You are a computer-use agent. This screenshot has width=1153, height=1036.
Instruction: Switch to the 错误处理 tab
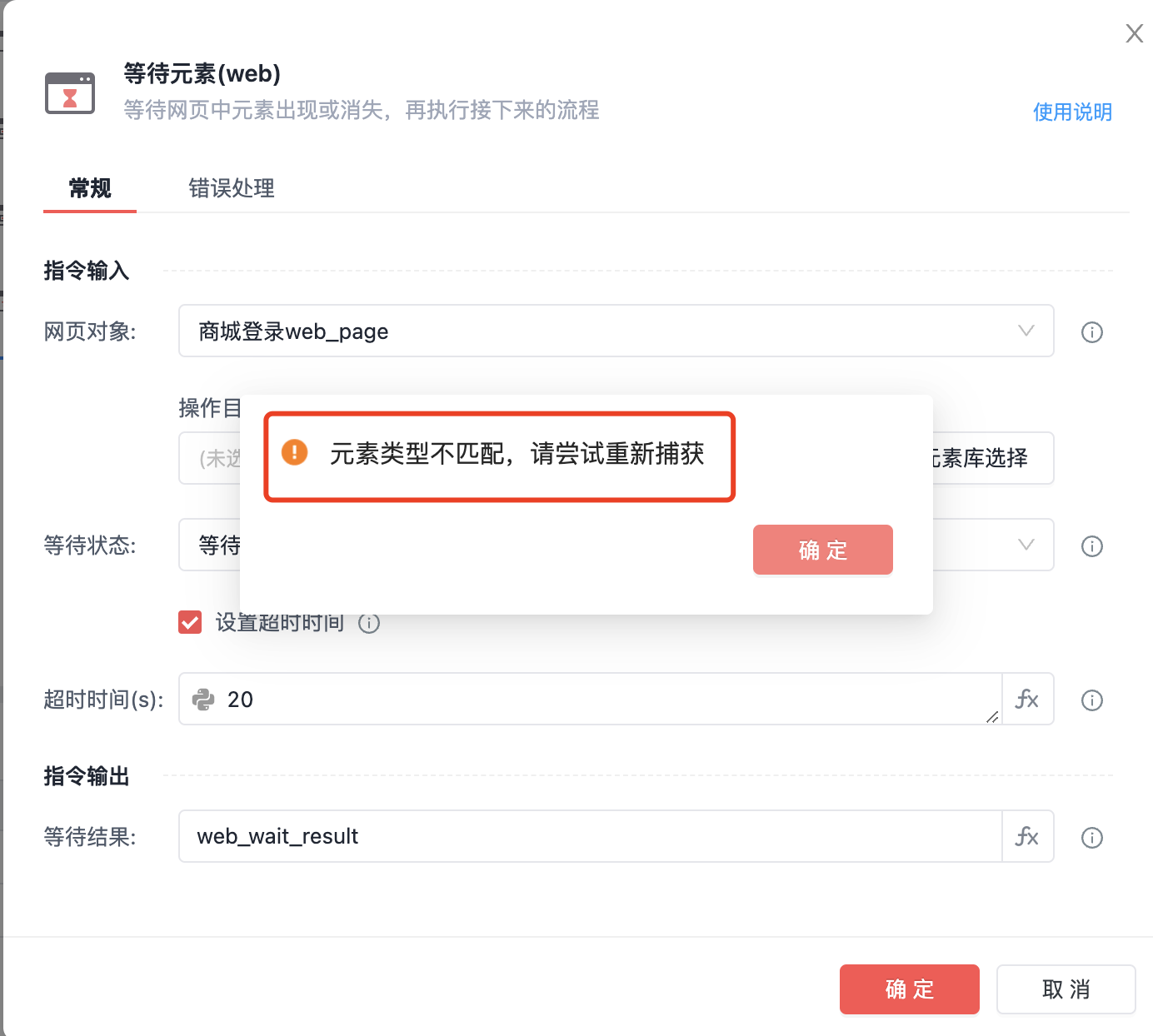click(232, 188)
